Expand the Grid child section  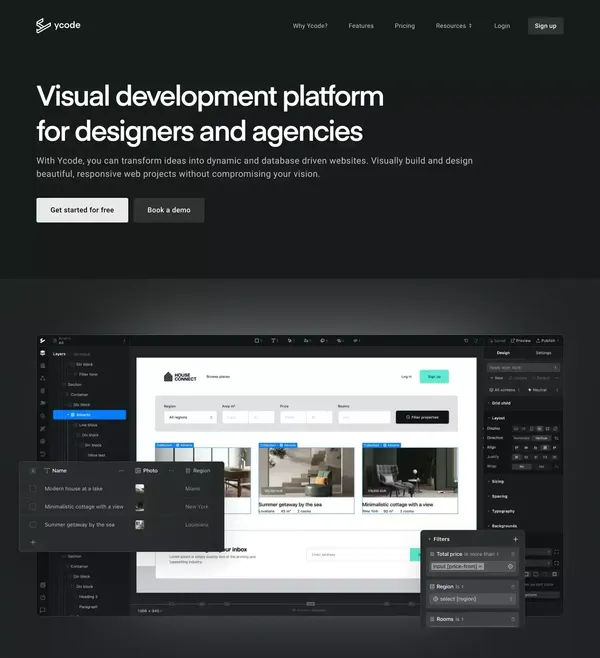(500, 403)
